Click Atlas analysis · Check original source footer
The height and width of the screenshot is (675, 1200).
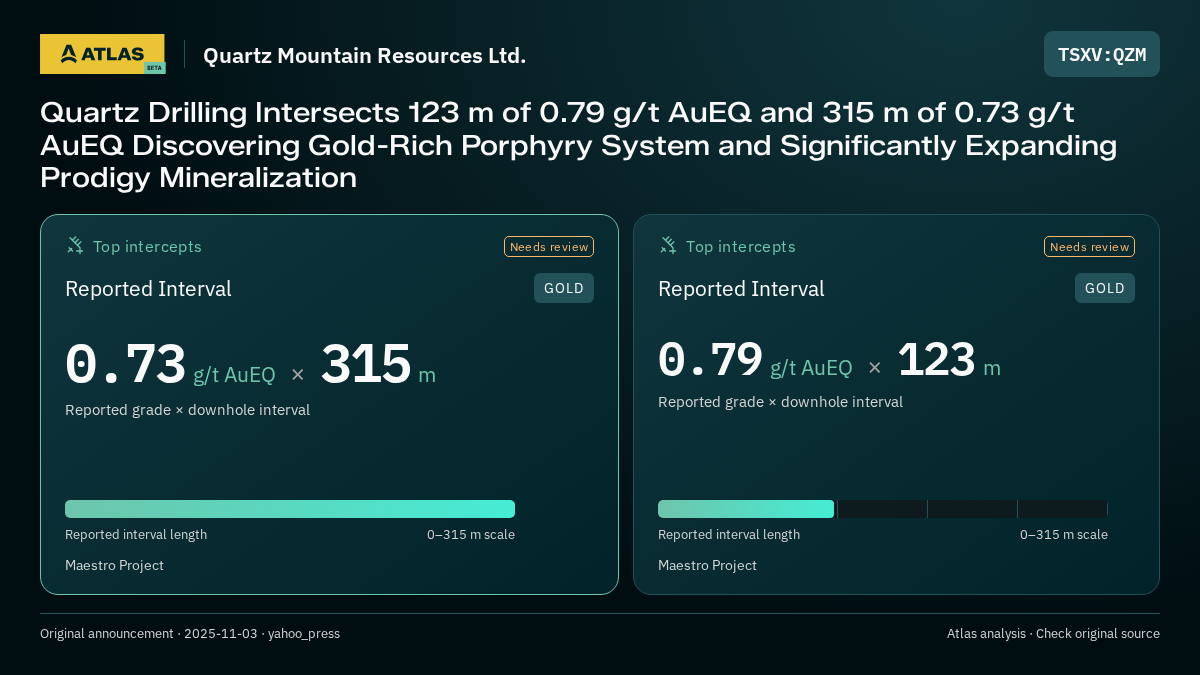pos(1053,634)
